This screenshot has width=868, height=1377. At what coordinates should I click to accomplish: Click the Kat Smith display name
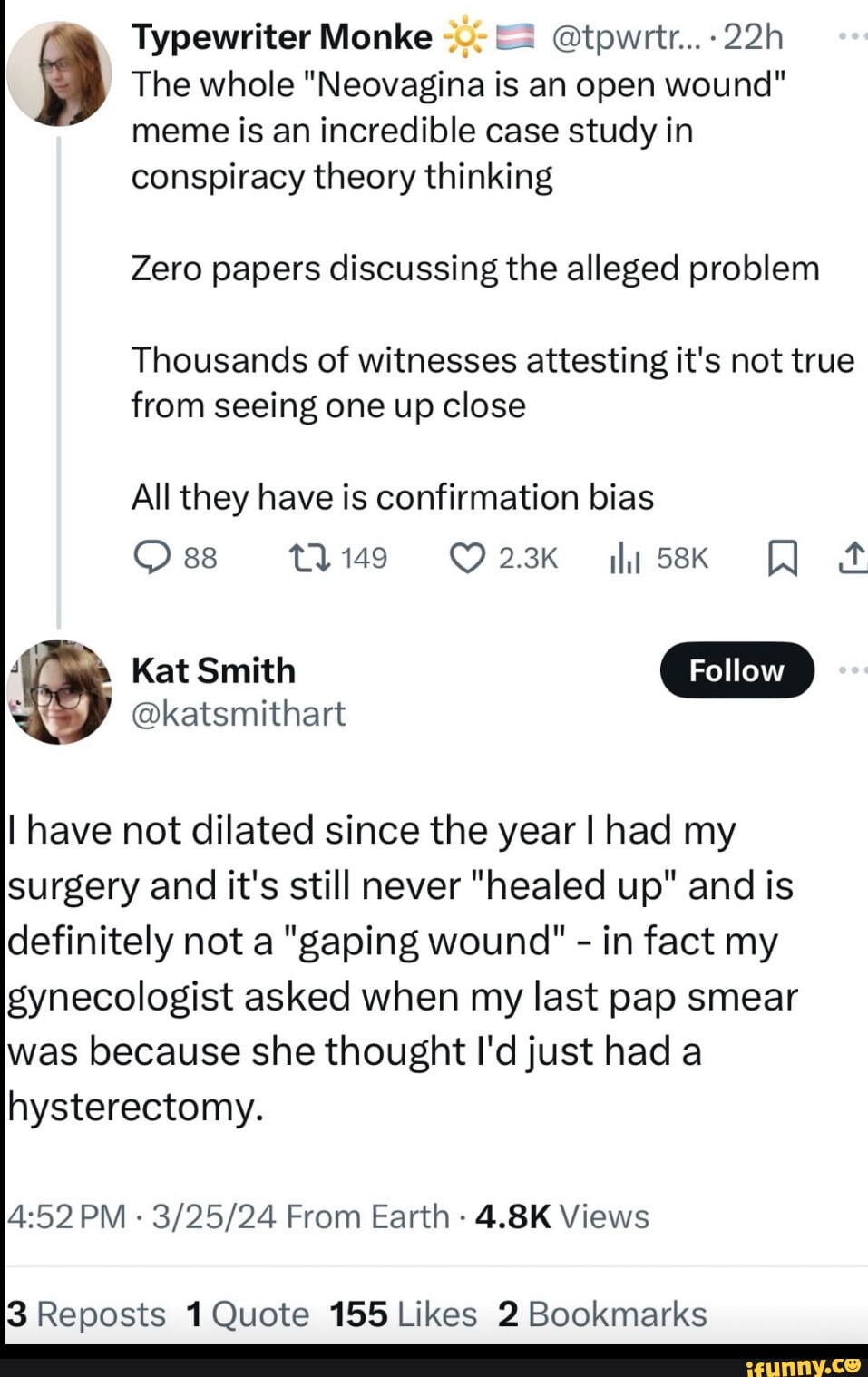click(214, 670)
